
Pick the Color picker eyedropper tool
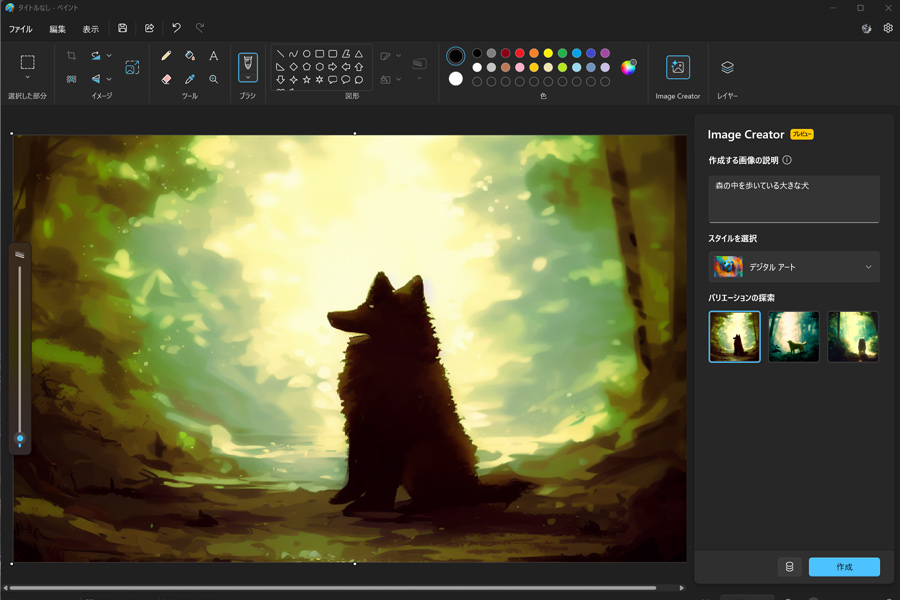pyautogui.click(x=190, y=79)
